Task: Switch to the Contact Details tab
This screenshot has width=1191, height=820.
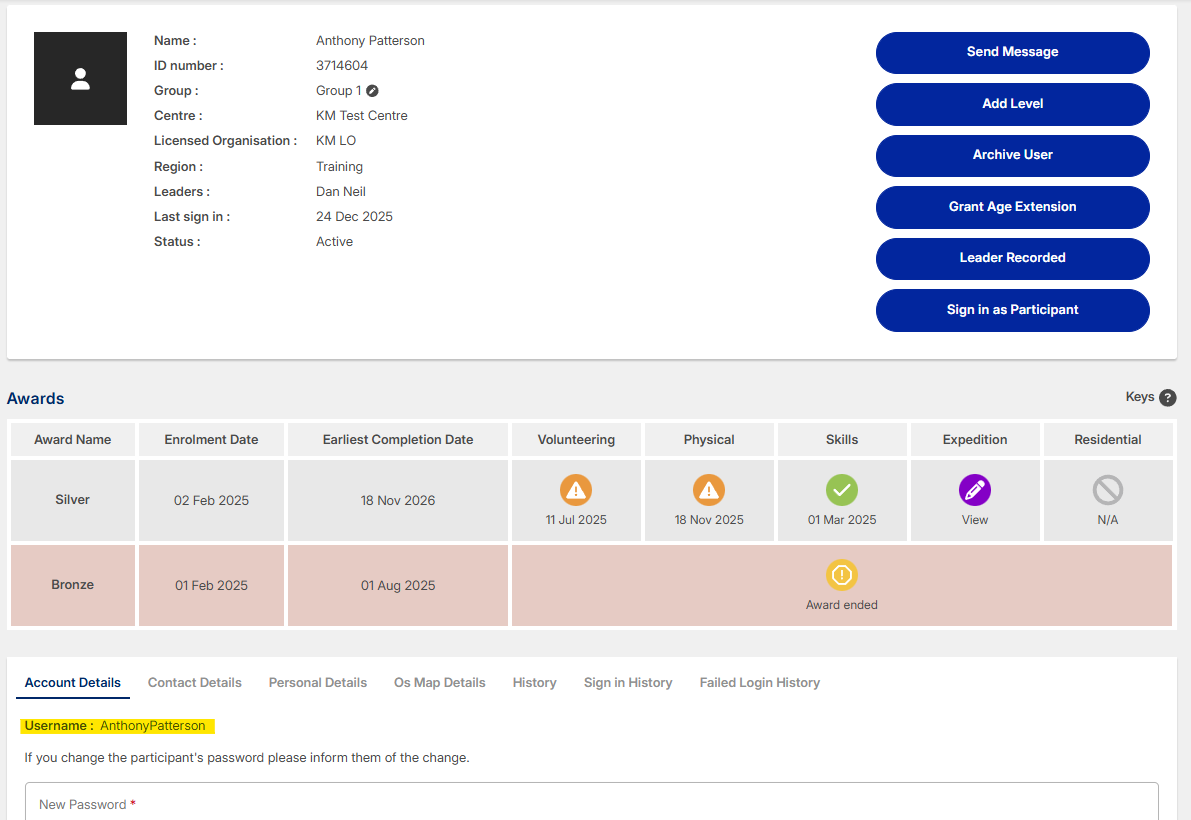Action: click(x=195, y=683)
